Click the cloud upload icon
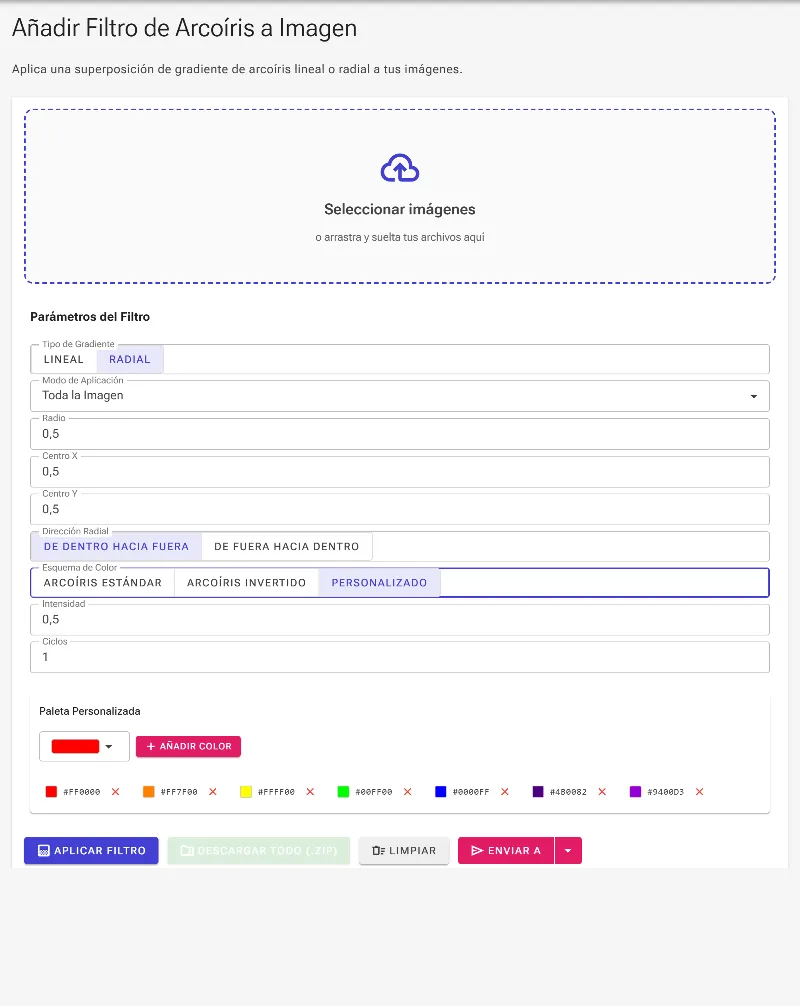Screen dimensions: 800x1006 coord(400,168)
